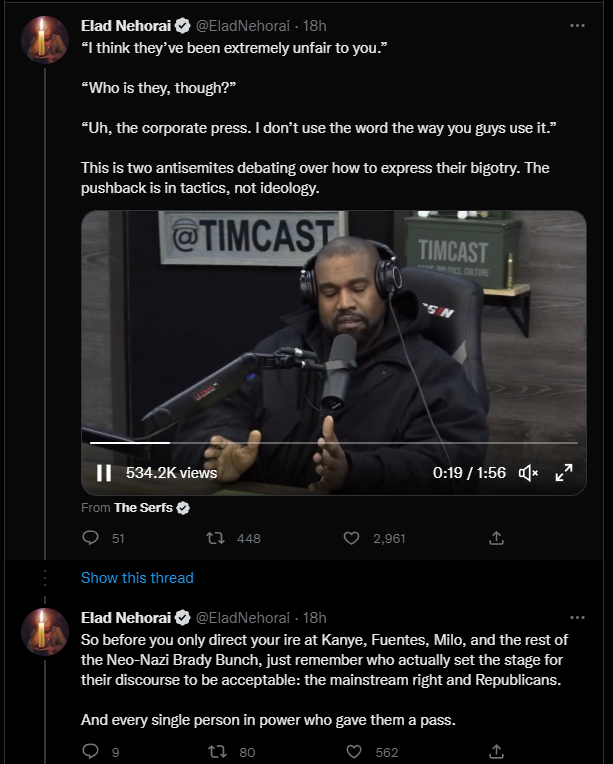The width and height of the screenshot is (613, 764).
Task: Open The Serfs source account
Action: point(144,508)
